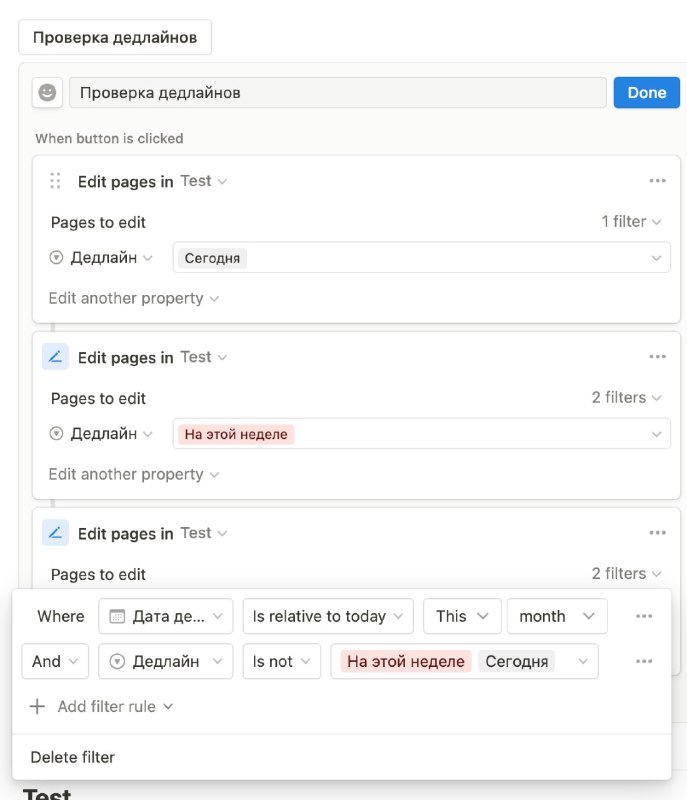Open the first action's three-dot menu
Image resolution: width=687 pixels, height=800 pixels.
657,181
